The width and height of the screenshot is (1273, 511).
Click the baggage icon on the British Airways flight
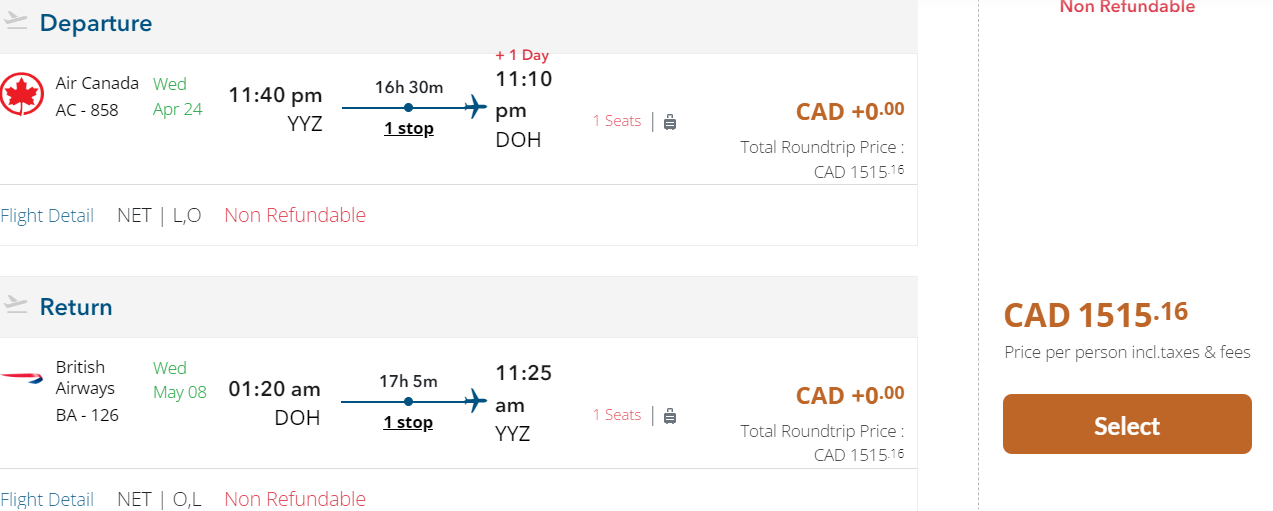pos(670,415)
